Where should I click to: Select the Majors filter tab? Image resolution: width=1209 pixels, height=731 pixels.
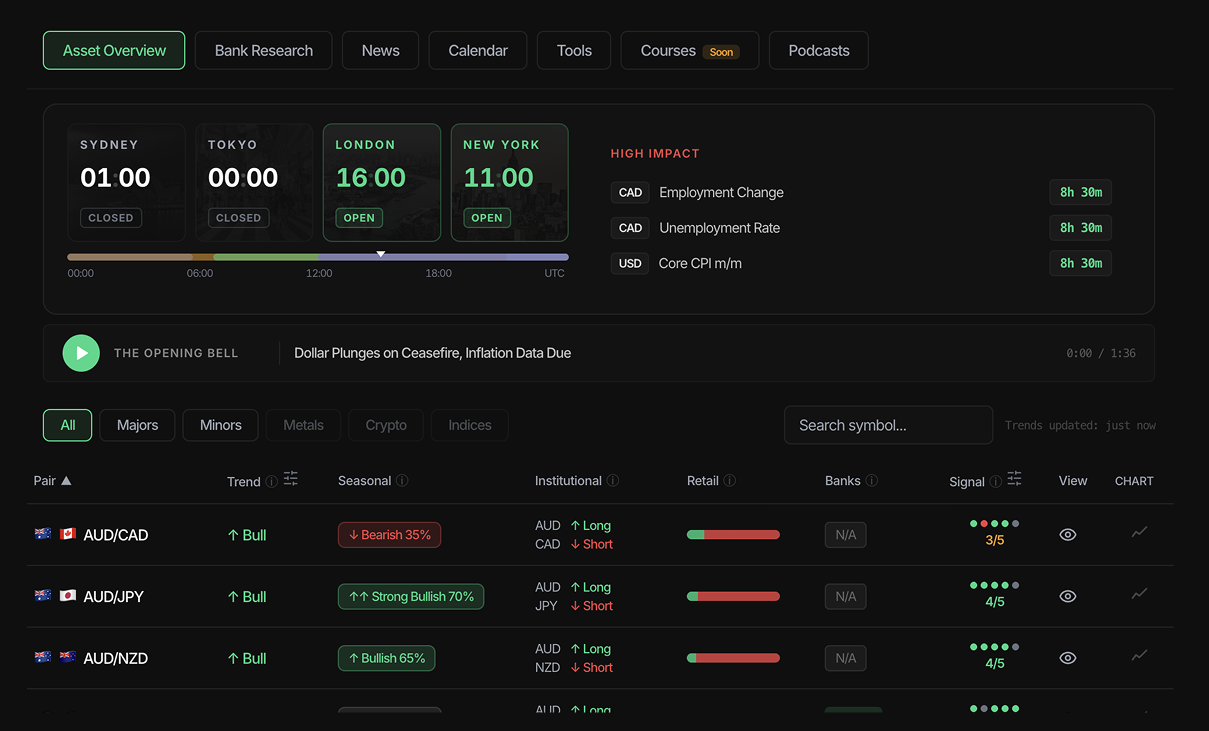[137, 425]
